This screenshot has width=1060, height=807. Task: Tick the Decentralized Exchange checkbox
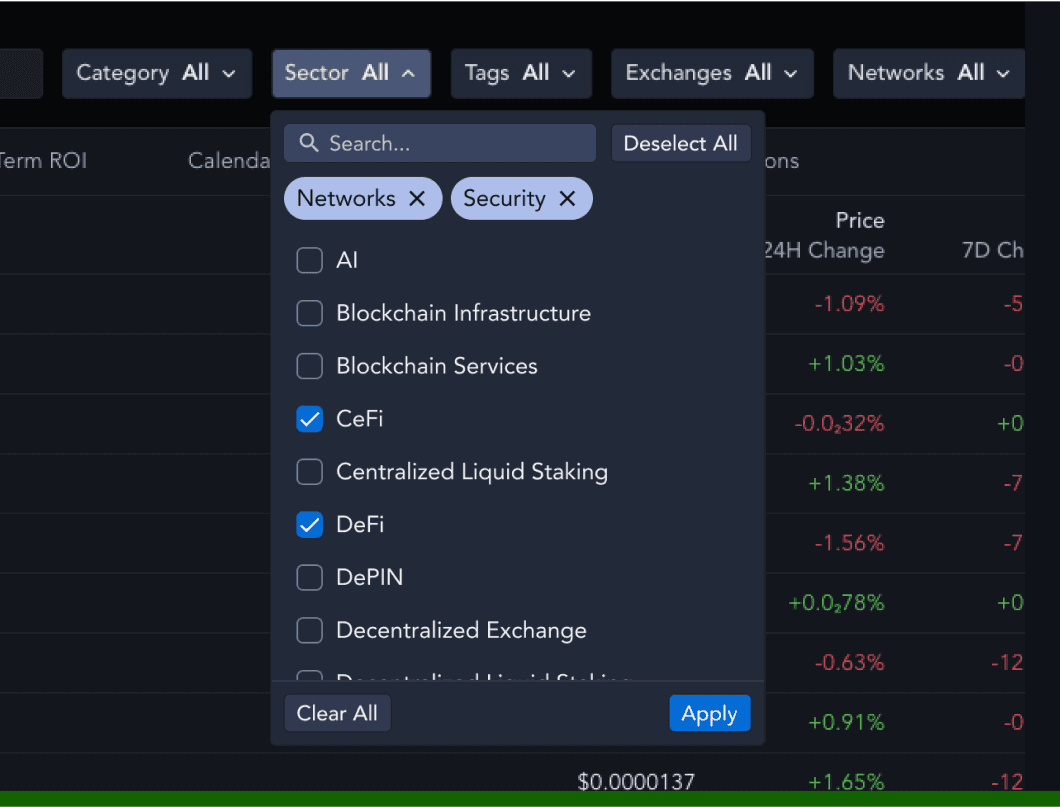point(310,630)
